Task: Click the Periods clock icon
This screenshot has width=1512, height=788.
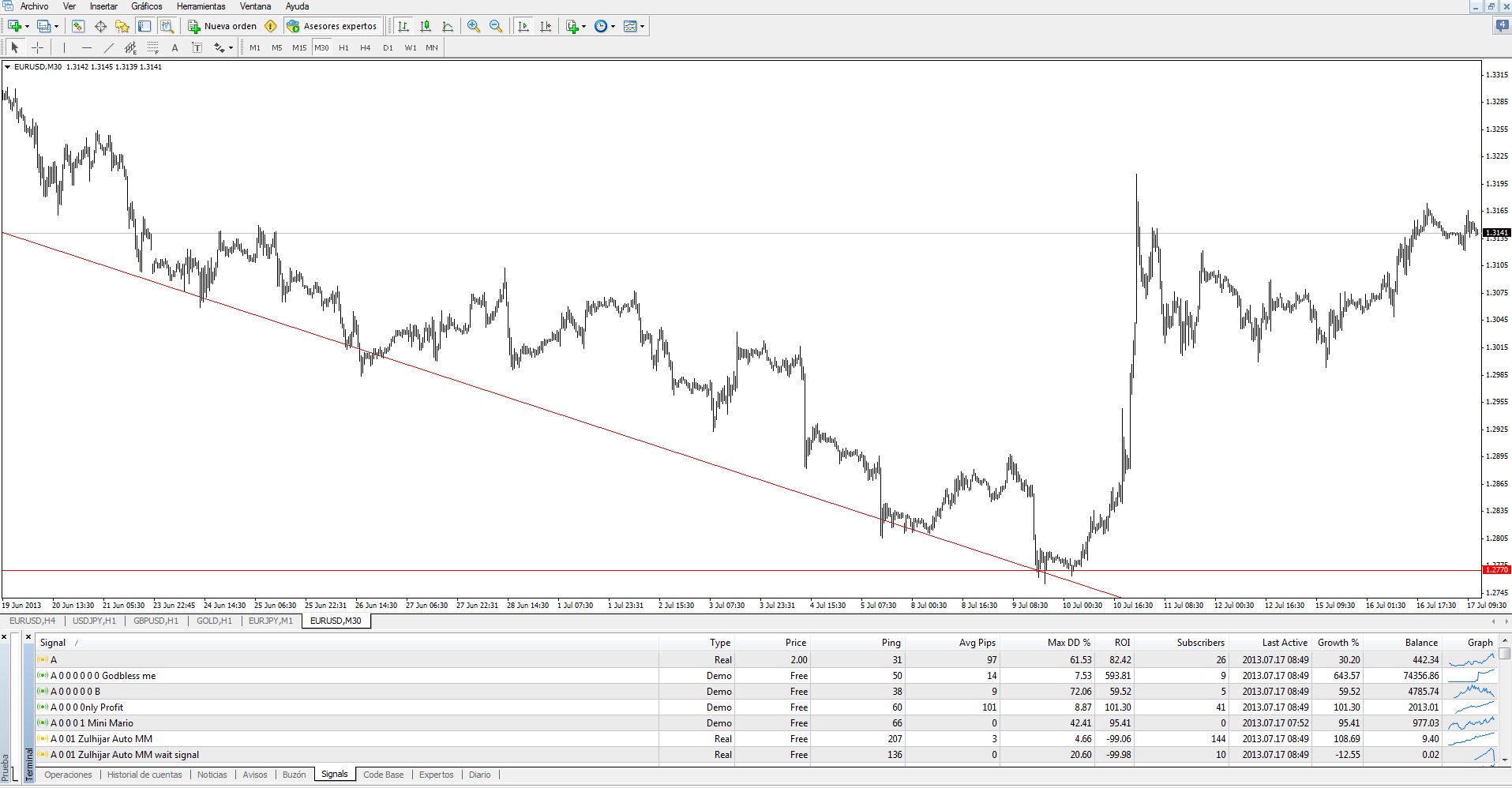Action: click(x=601, y=26)
